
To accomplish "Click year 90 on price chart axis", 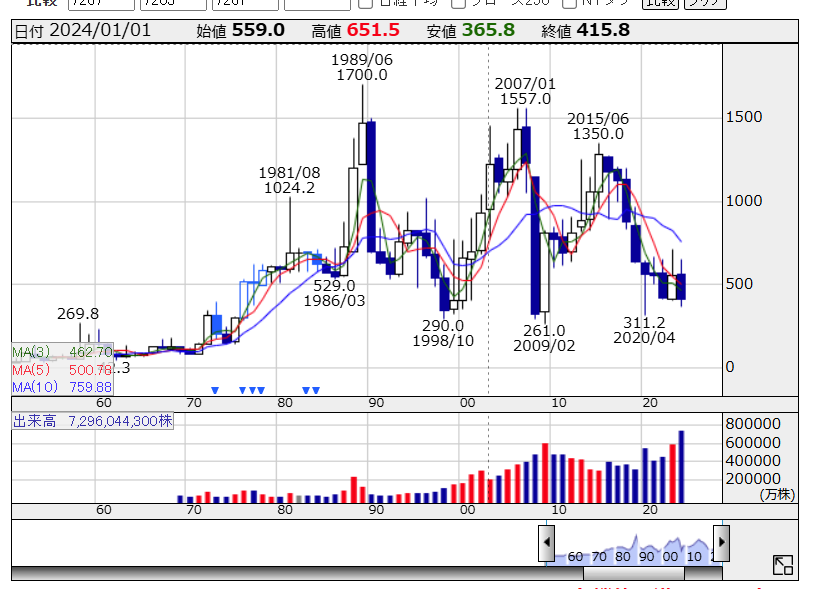I will coord(376,403).
